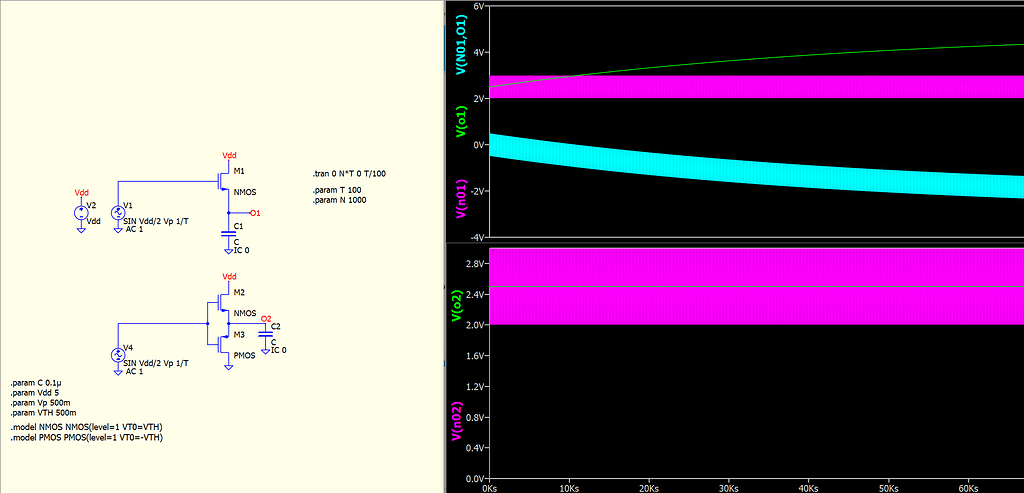Select the .tran simulation directive text

(349, 174)
